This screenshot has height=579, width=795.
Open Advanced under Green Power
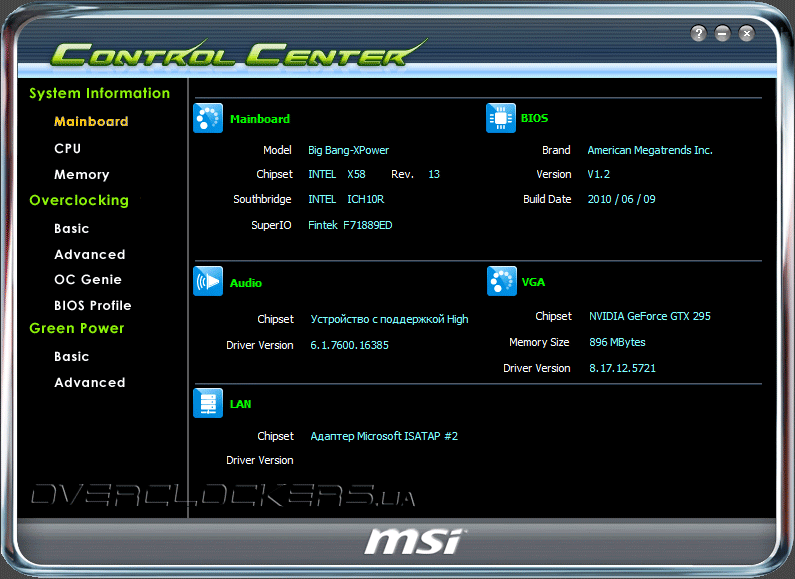point(90,382)
